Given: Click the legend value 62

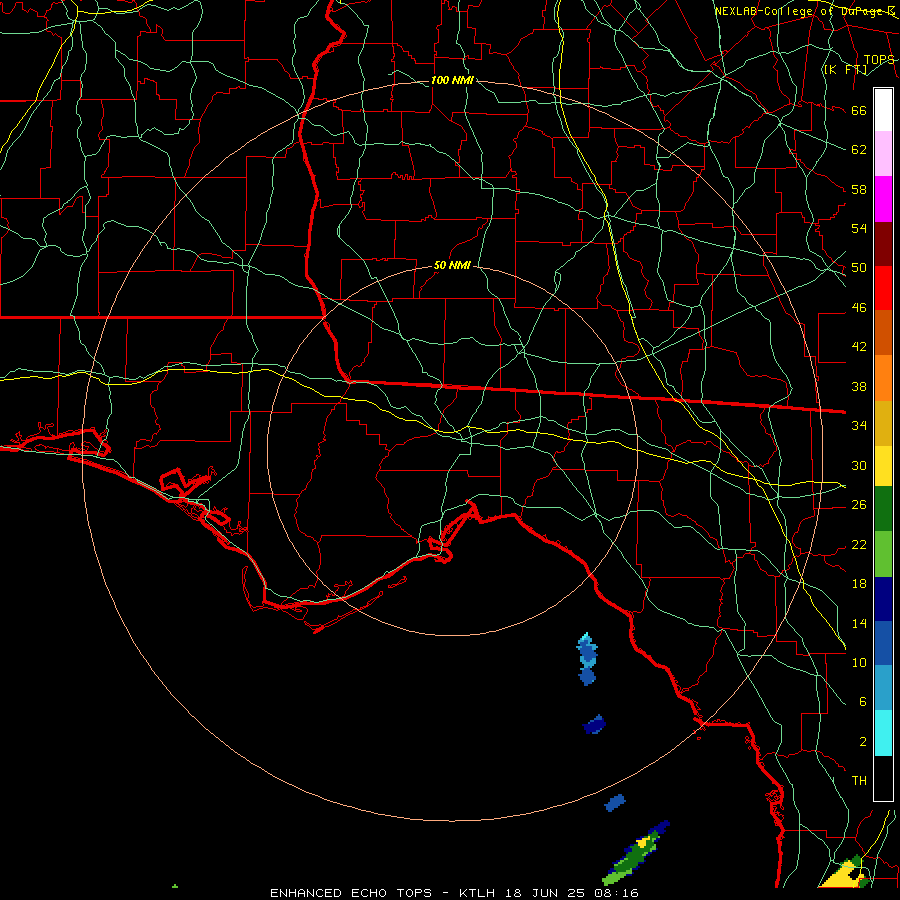Looking at the screenshot, I should (859, 150).
